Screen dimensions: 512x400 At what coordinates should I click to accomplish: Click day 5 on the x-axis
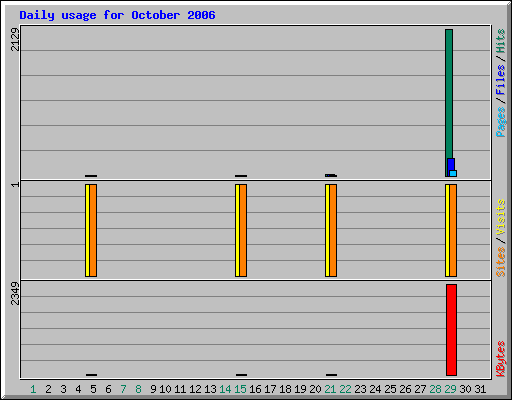pos(93,389)
